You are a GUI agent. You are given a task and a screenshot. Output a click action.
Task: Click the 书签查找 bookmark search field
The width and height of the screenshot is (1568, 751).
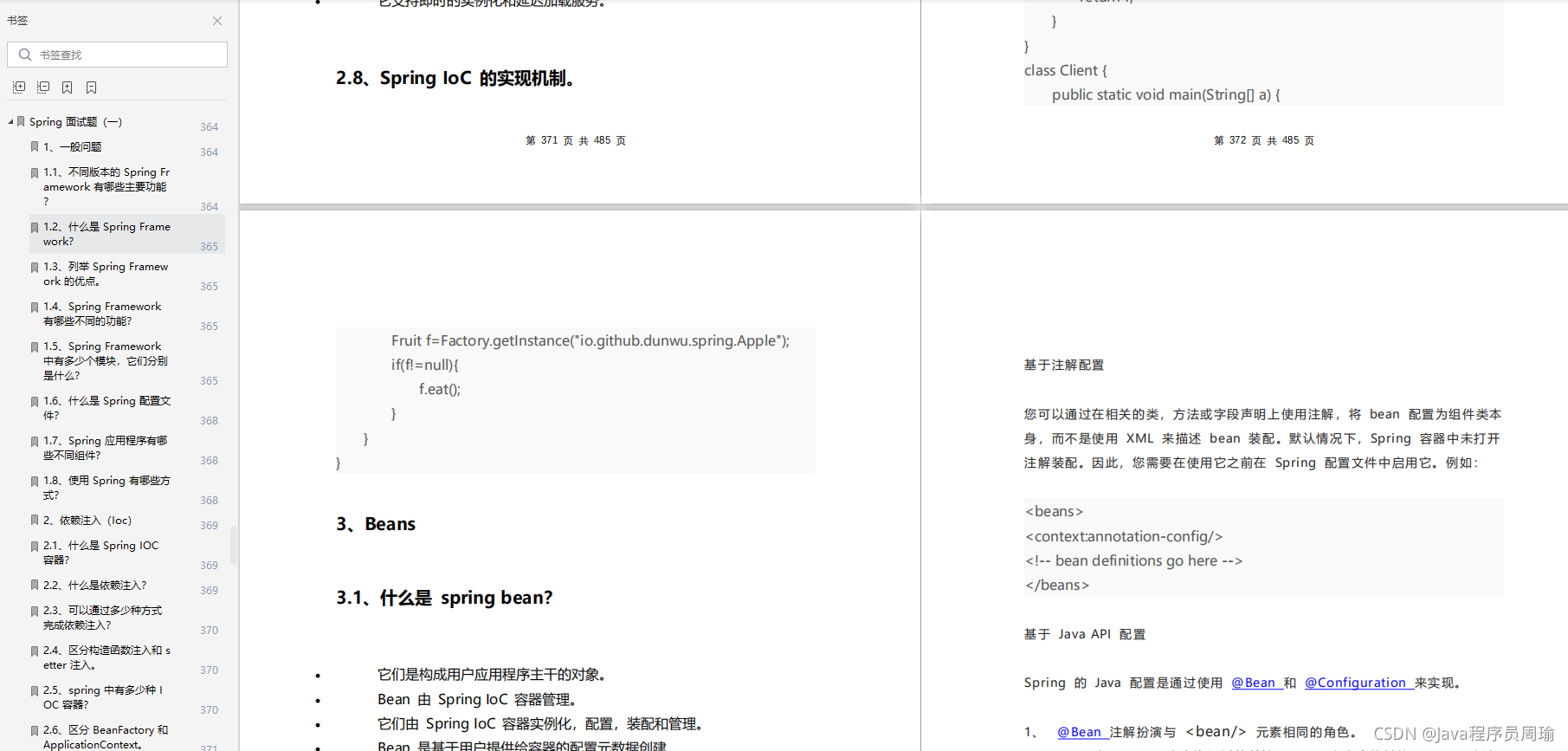(117, 55)
